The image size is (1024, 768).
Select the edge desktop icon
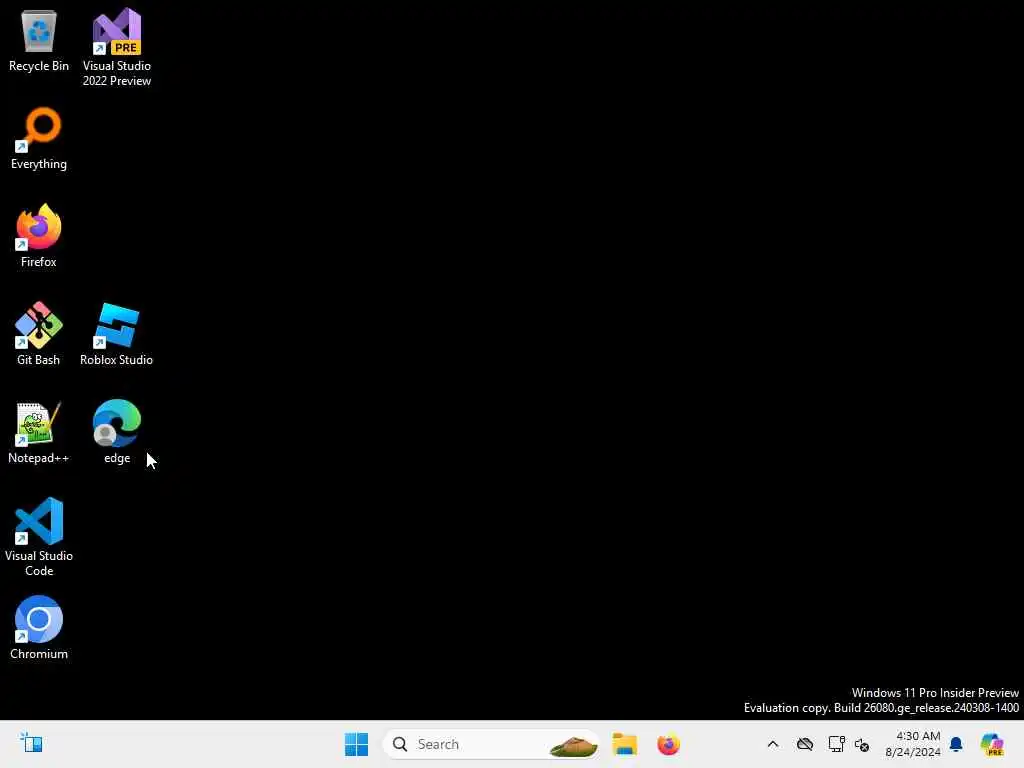coord(117,432)
